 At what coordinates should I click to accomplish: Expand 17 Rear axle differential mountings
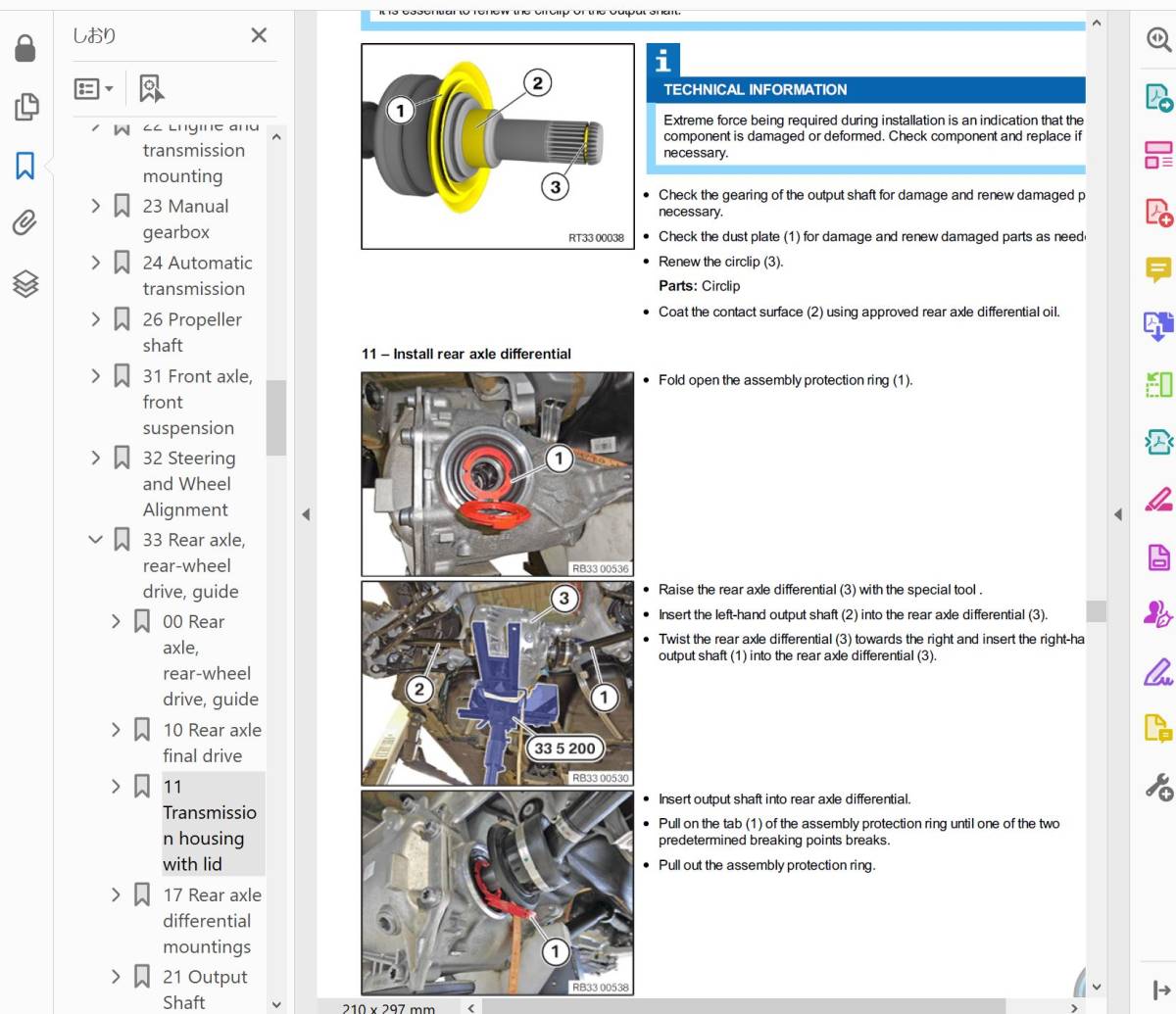coord(116,894)
